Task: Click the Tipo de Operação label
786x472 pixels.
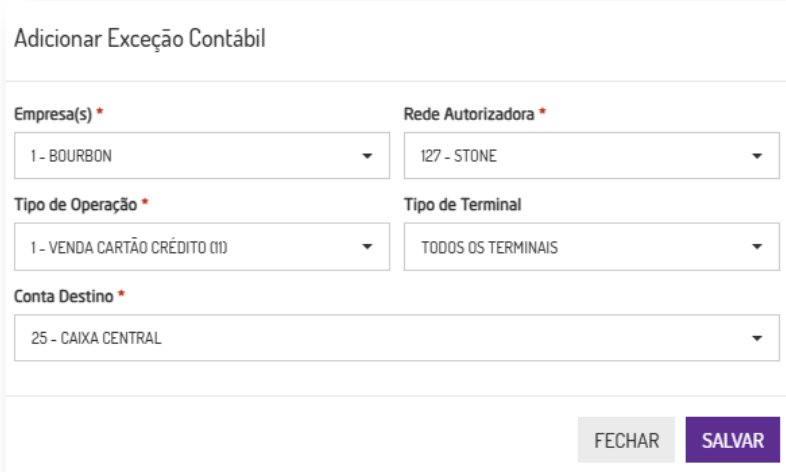Action: click(x=76, y=205)
